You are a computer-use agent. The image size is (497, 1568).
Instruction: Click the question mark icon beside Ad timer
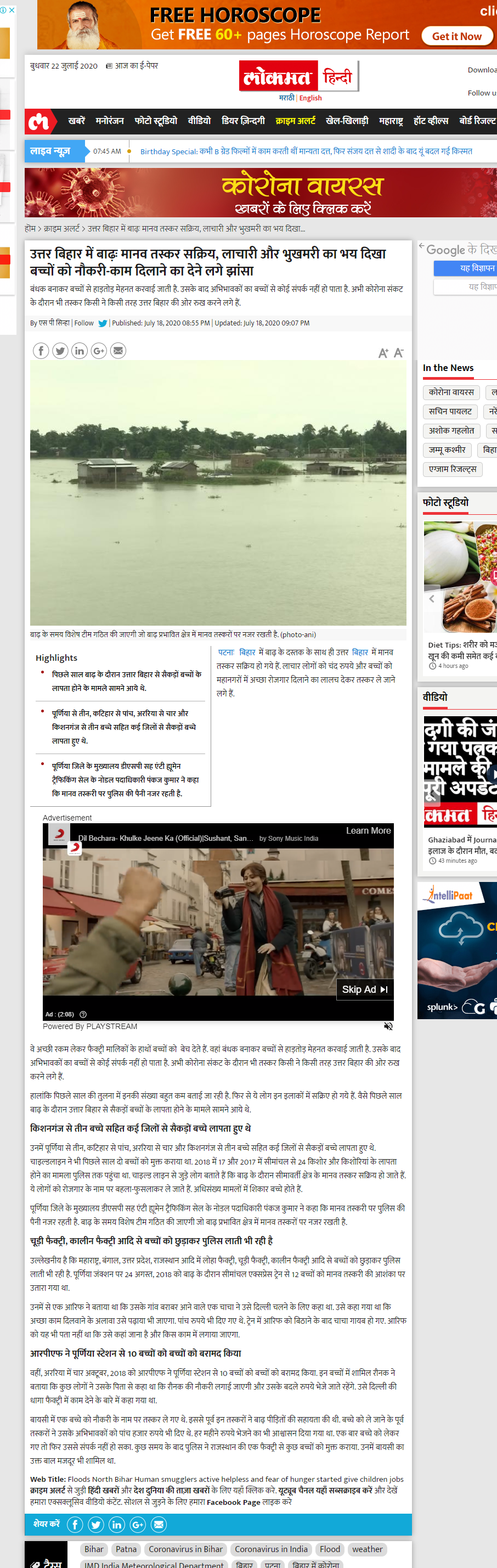click(83, 1014)
